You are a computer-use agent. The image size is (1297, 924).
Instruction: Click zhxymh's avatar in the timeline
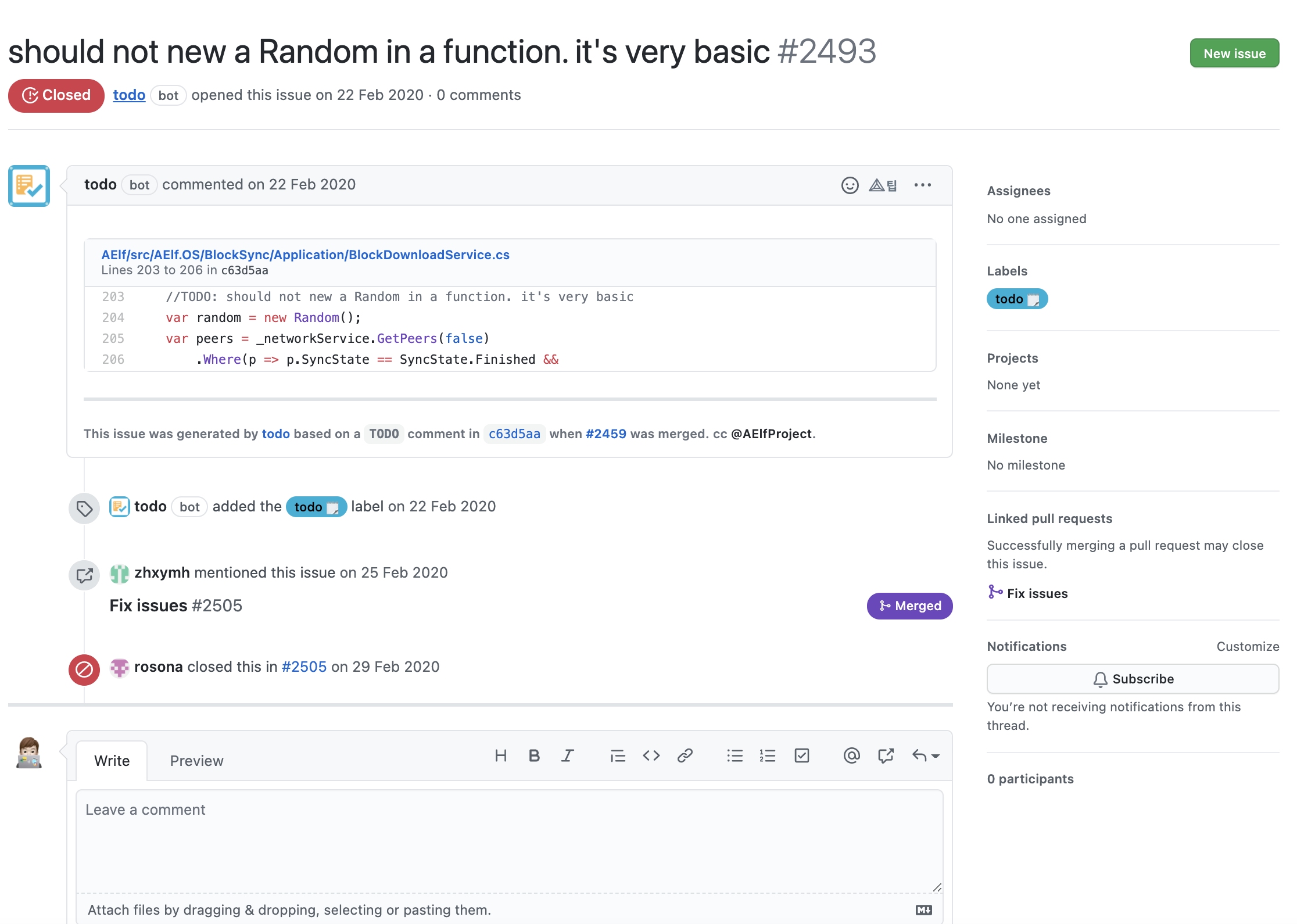(x=120, y=574)
